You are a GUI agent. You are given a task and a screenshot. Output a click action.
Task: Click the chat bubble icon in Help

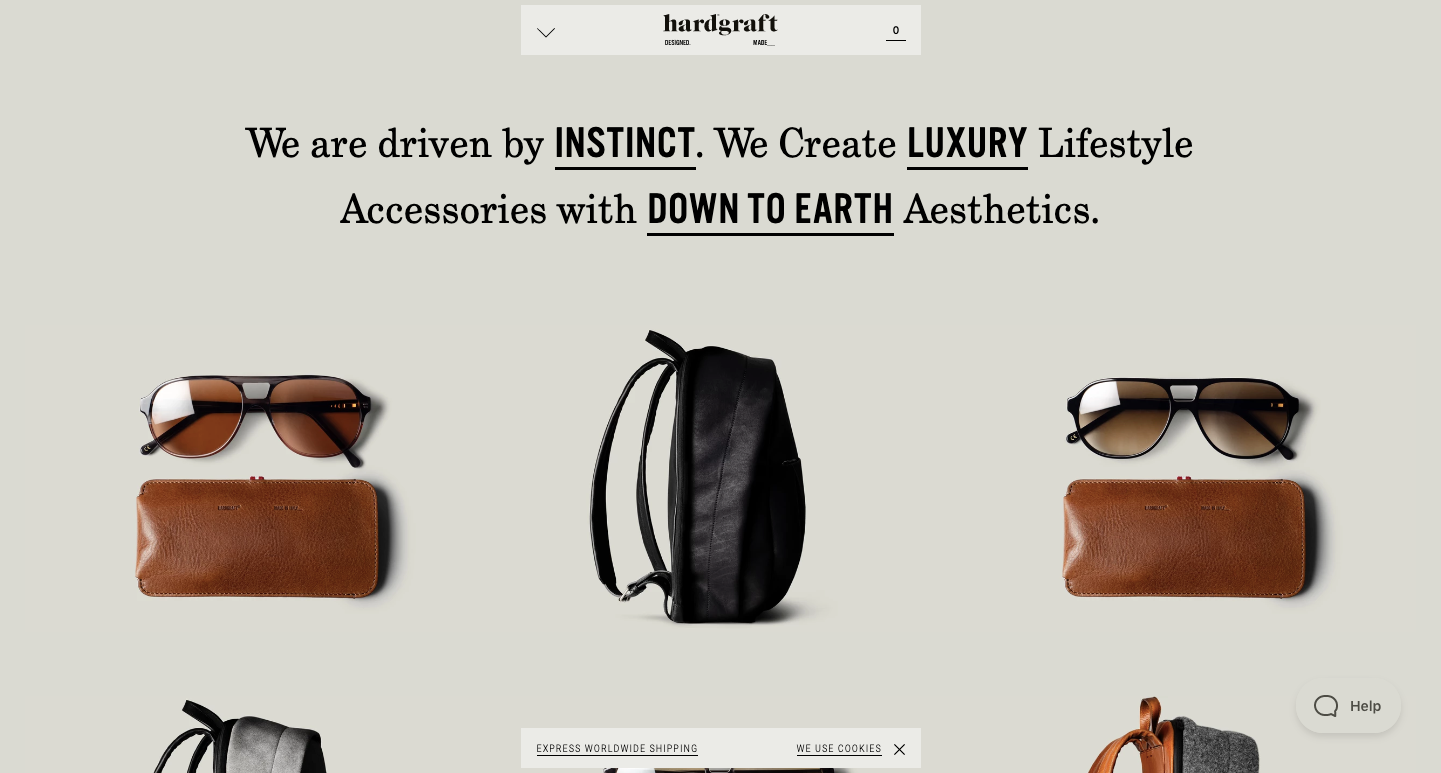tap(1326, 706)
